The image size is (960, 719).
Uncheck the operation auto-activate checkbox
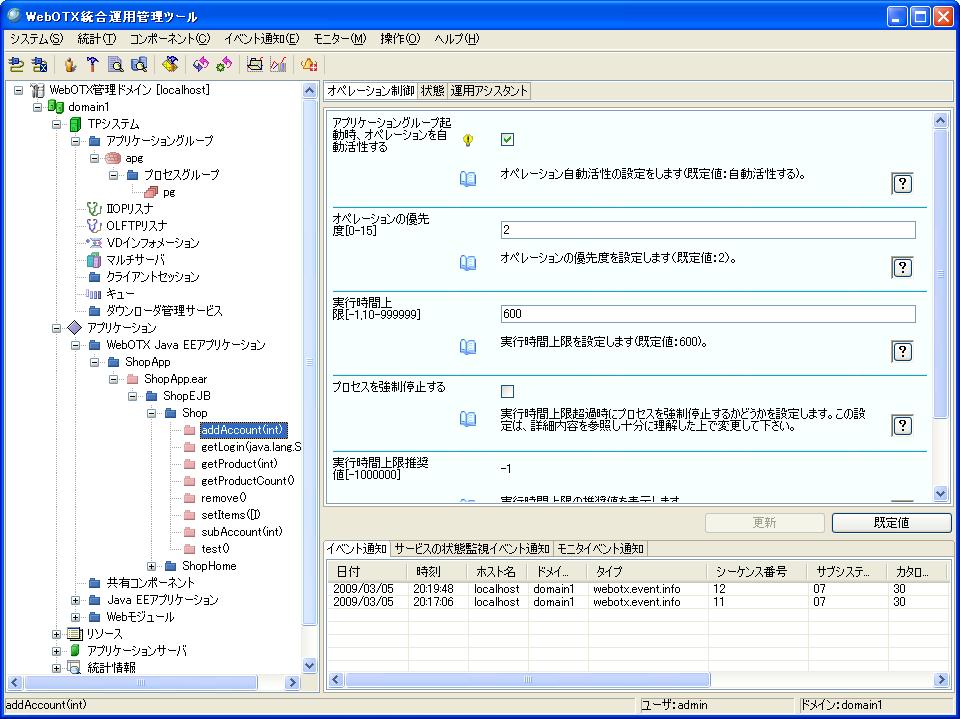[x=507, y=140]
